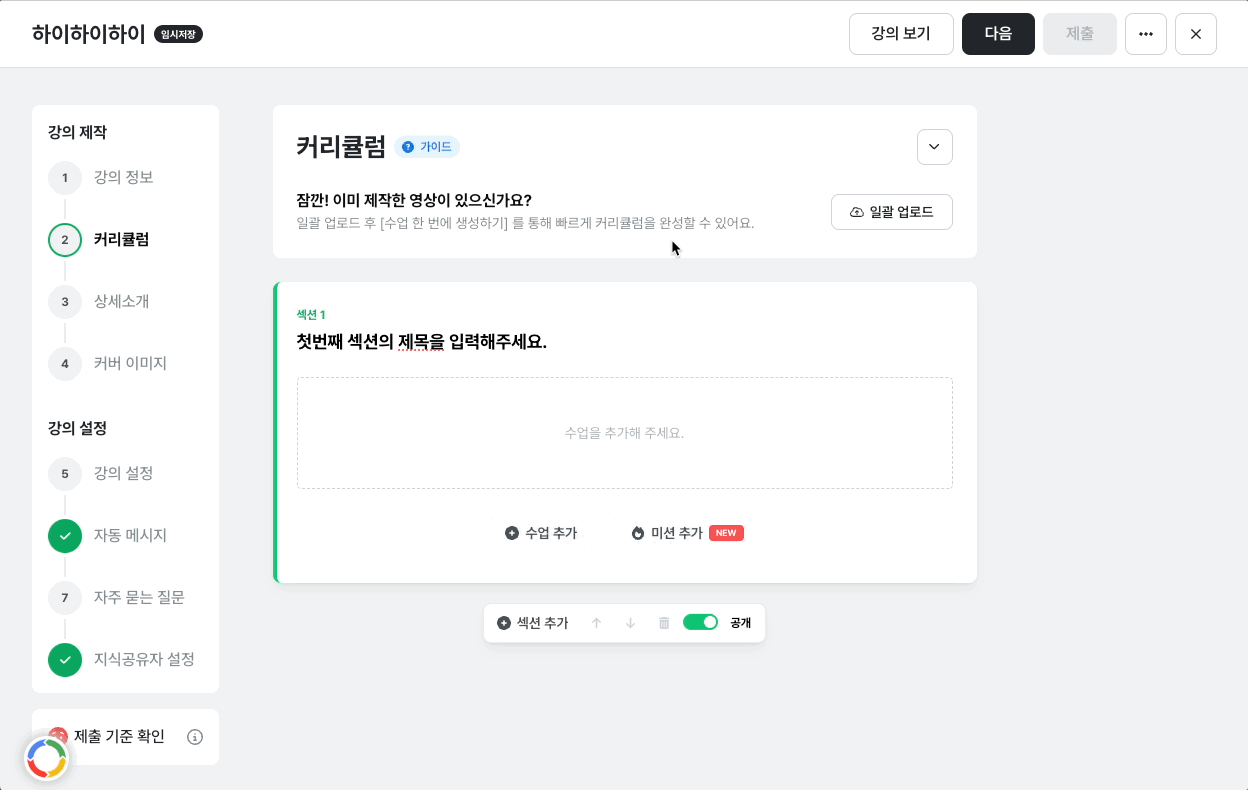
Task: Click the 임시저장 status badge
Action: 179,34
